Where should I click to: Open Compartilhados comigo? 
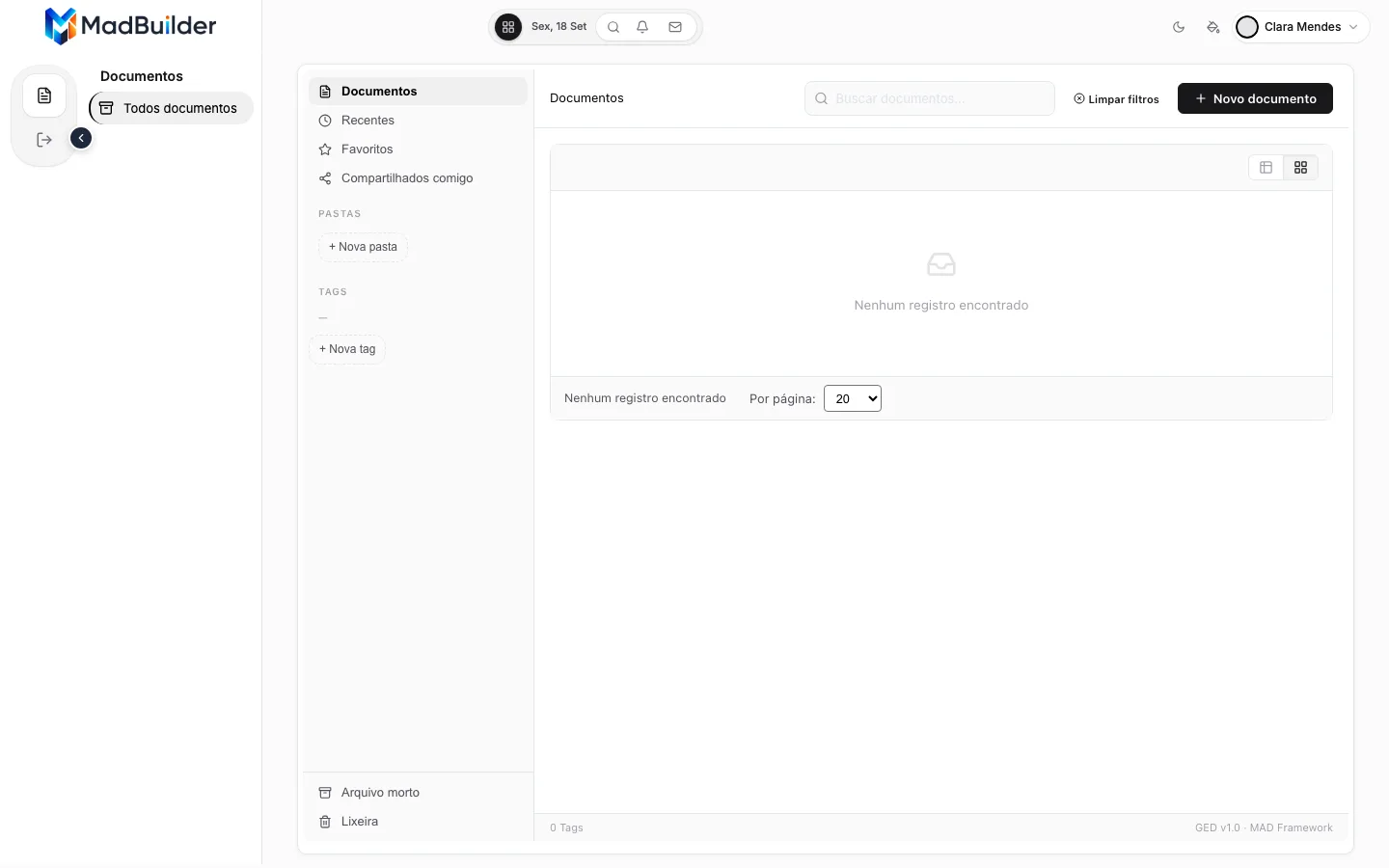[418, 178]
